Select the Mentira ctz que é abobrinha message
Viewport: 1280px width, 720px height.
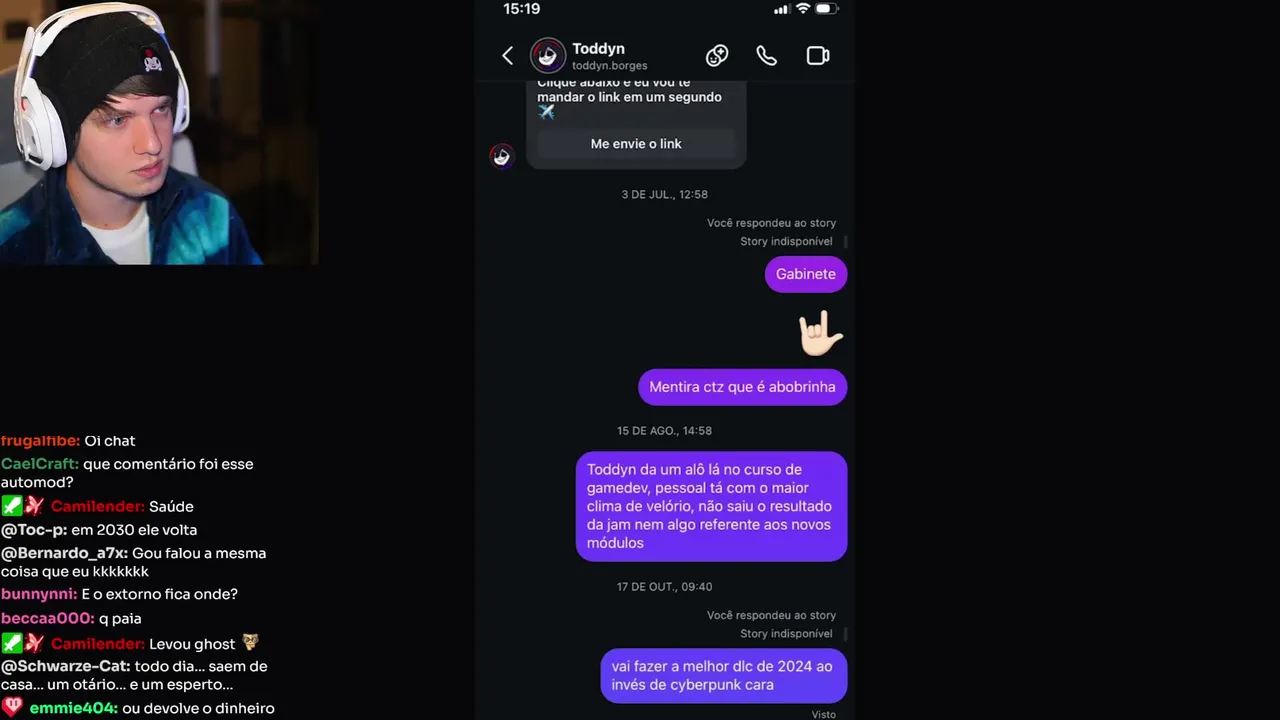coord(742,387)
